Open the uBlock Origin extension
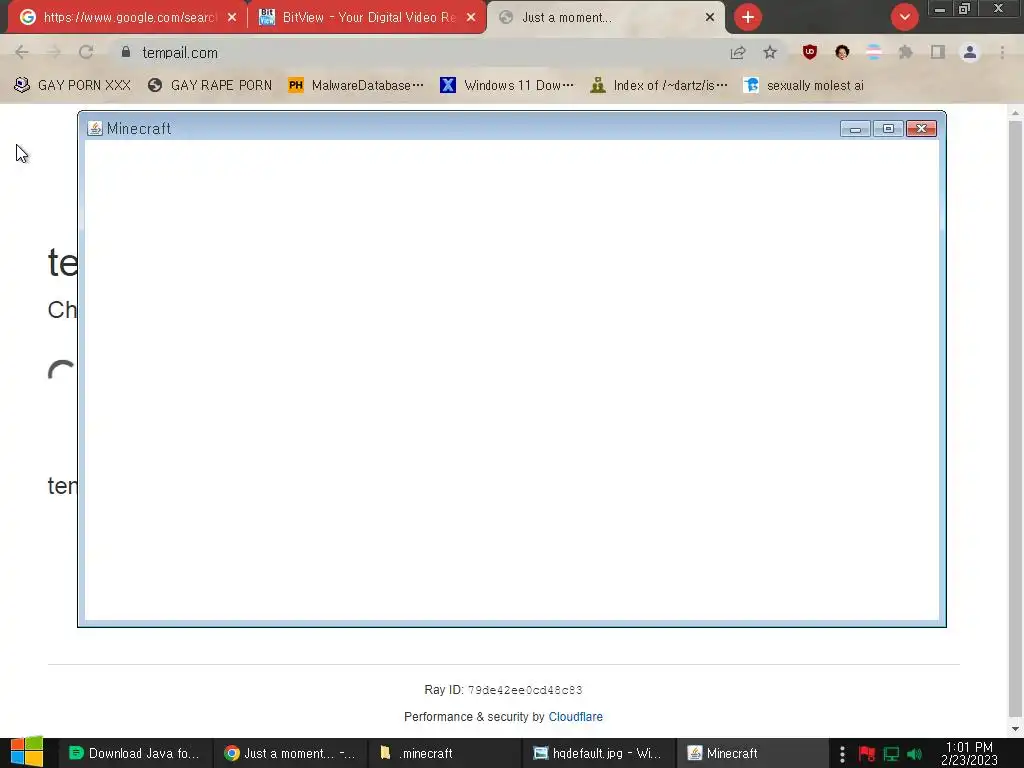The height and width of the screenshot is (768, 1024). pos(810,52)
